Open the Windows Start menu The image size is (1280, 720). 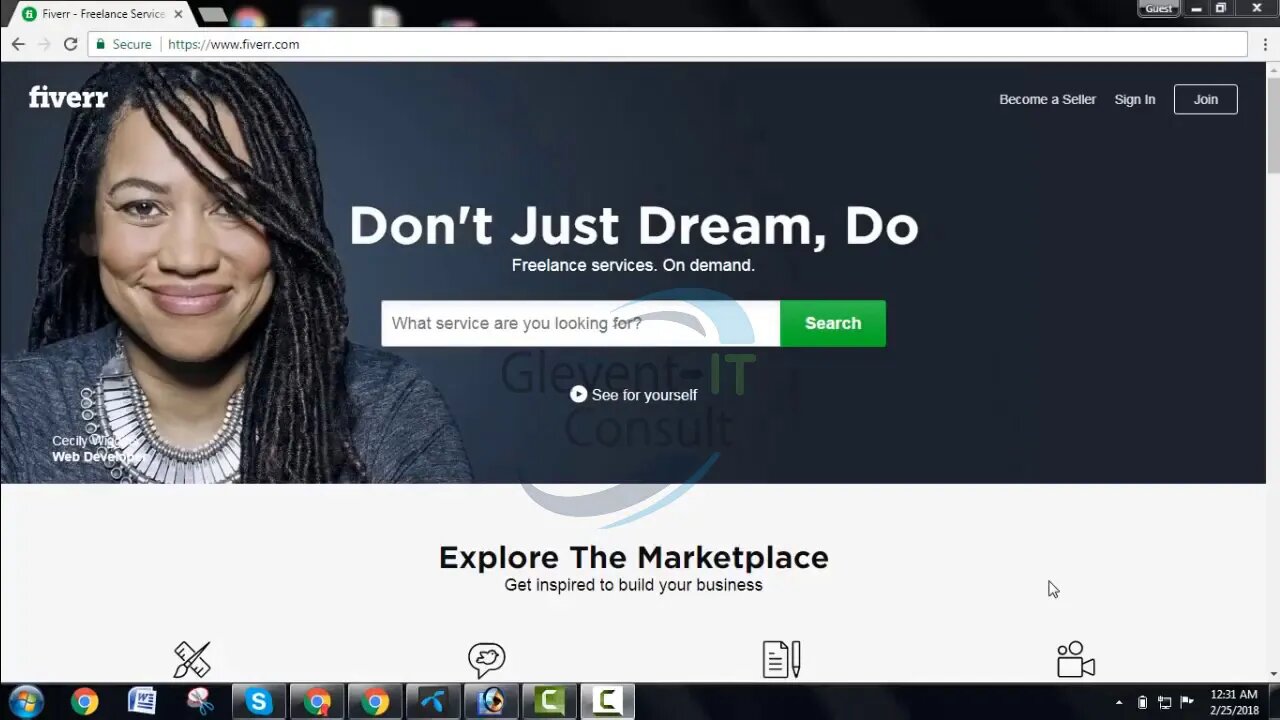pyautogui.click(x=26, y=702)
